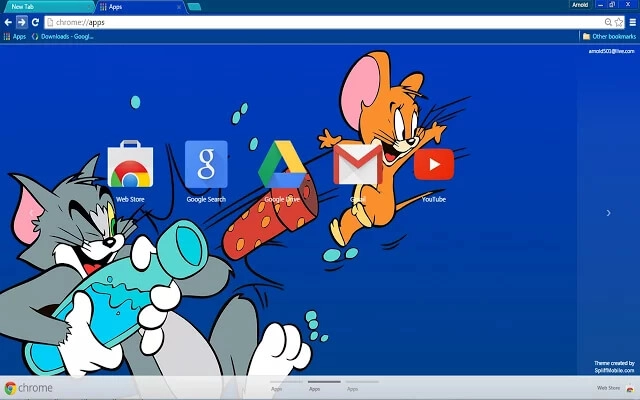This screenshot has width=640, height=400.
Task: Reload the current page
Action: tap(35, 22)
